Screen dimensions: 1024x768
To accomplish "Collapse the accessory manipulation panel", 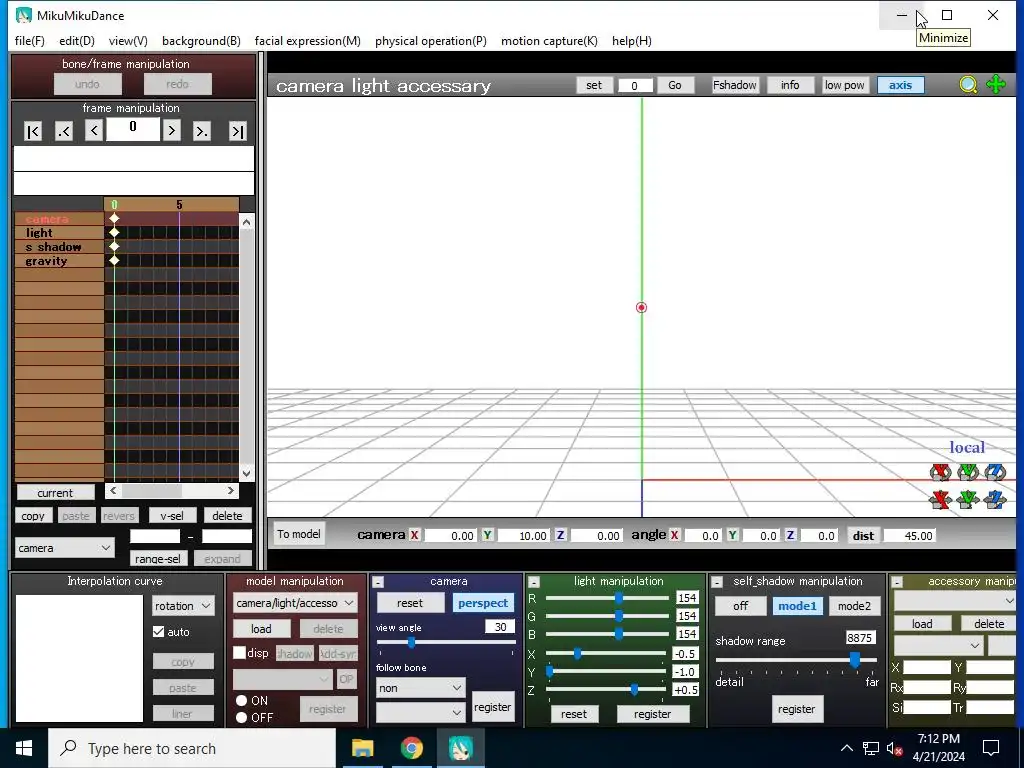I will pyautogui.click(x=897, y=582).
